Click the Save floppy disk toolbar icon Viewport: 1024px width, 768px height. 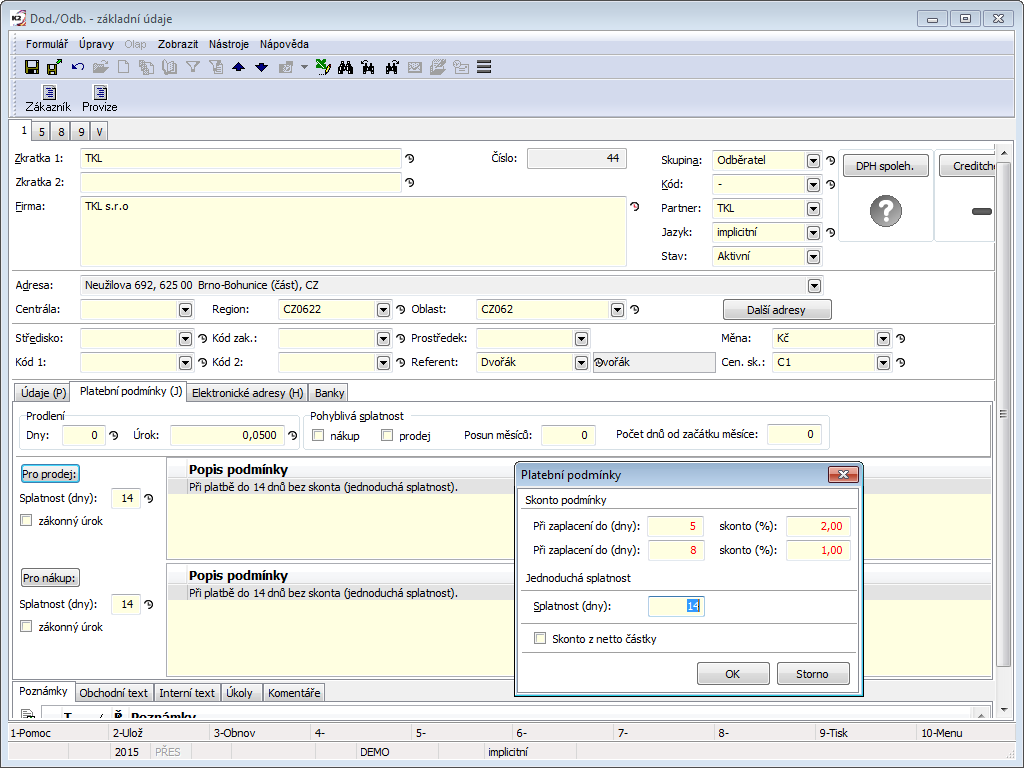click(32, 67)
